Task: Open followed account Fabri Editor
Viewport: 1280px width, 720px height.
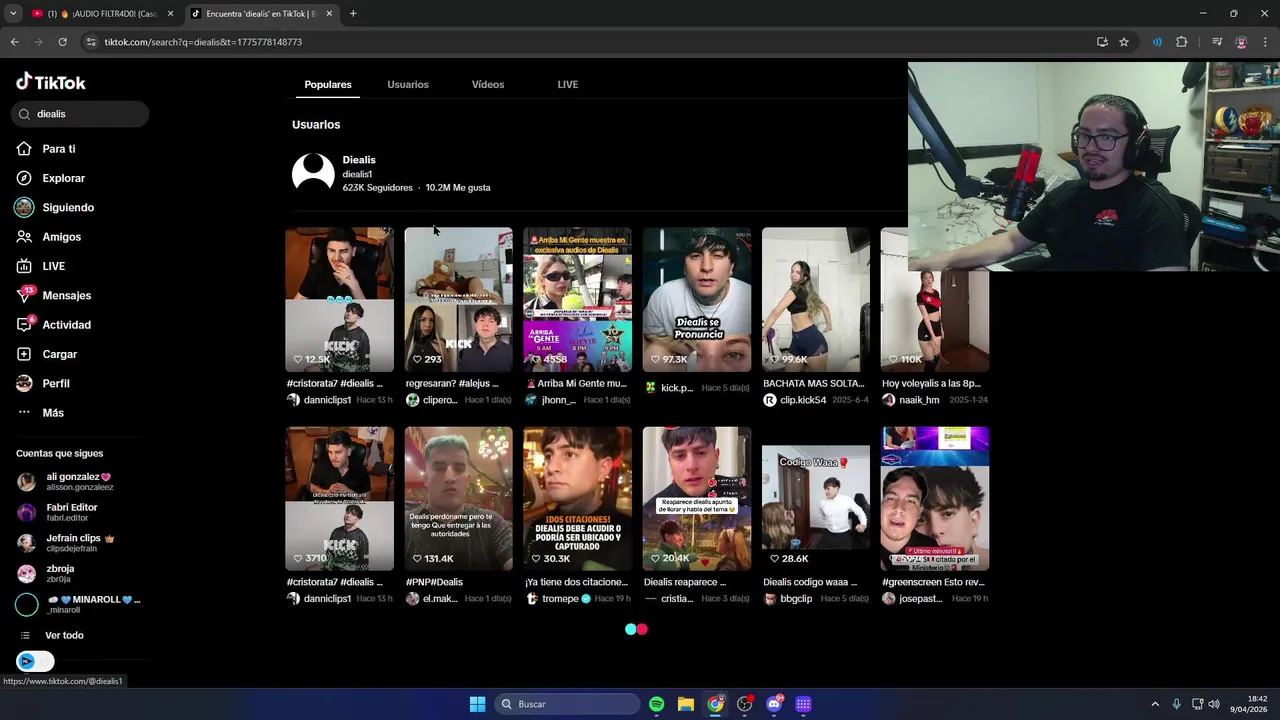Action: pyautogui.click(x=72, y=512)
